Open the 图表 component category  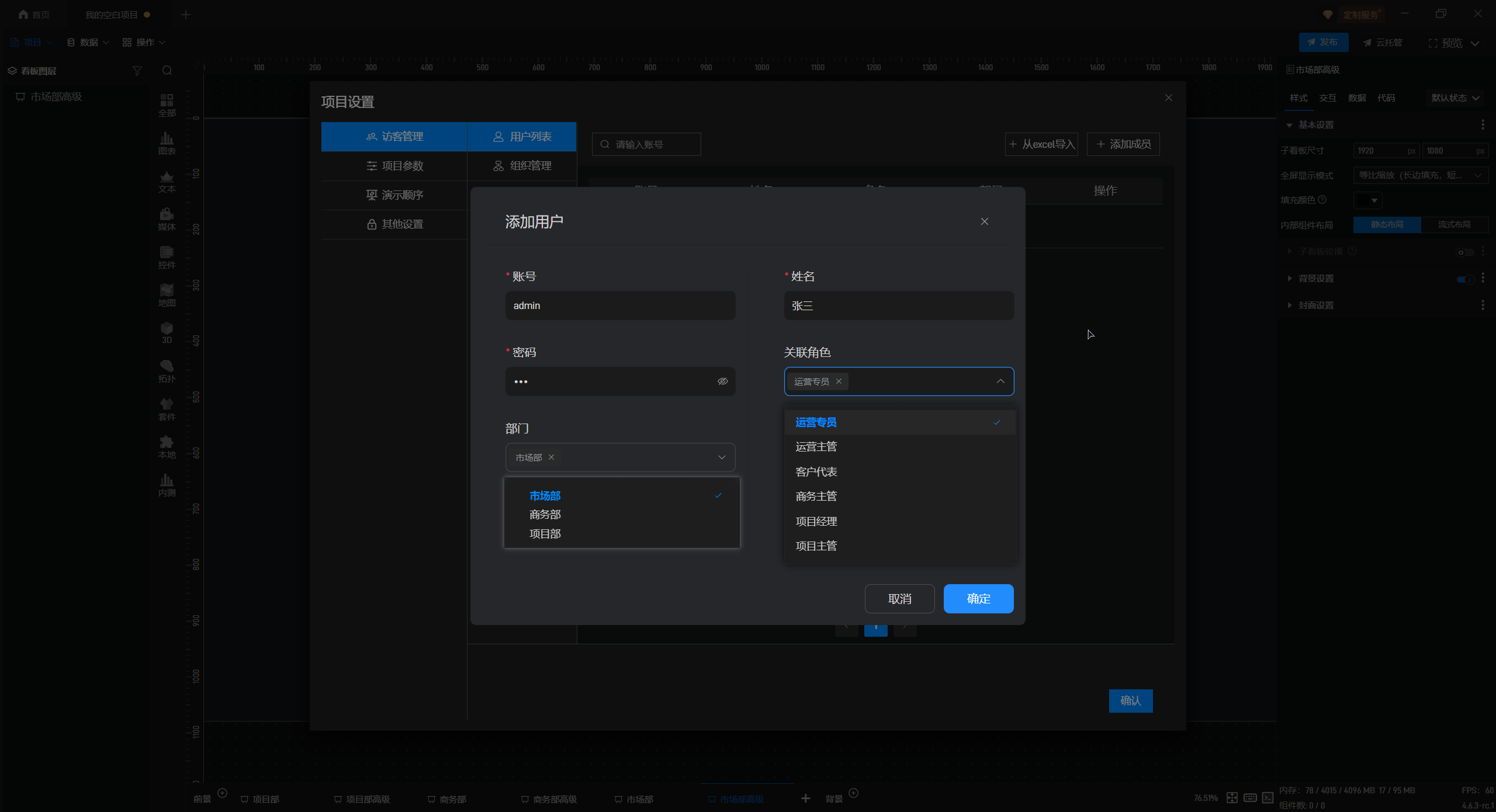click(167, 143)
